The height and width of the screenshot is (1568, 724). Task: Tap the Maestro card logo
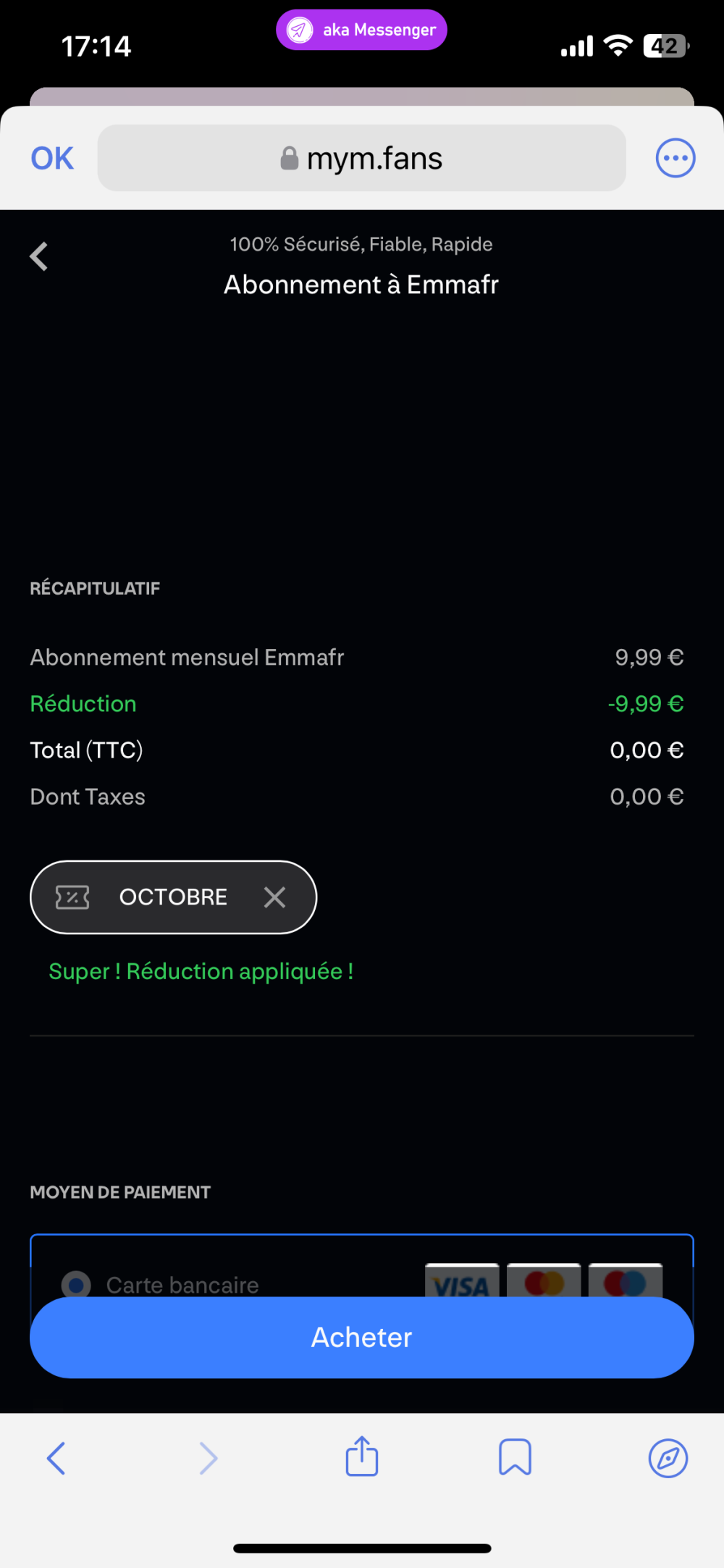point(626,1280)
